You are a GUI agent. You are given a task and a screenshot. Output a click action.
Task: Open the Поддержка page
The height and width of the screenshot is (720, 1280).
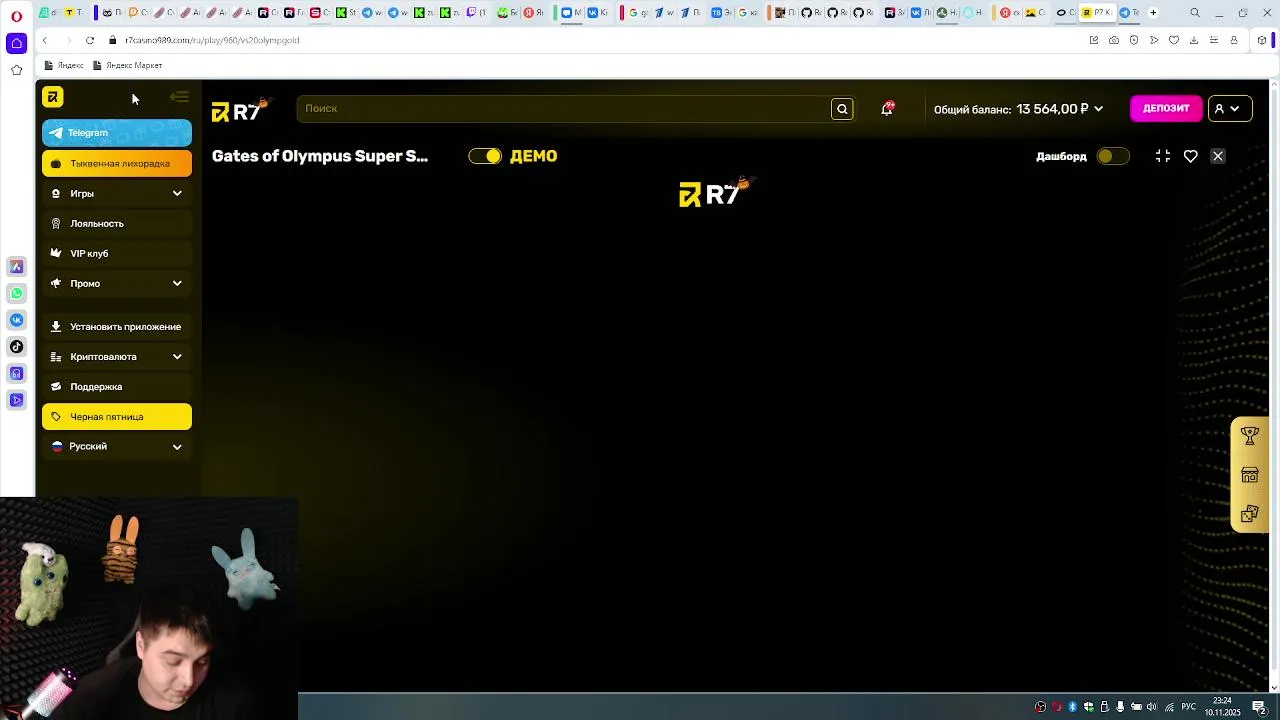pos(117,386)
